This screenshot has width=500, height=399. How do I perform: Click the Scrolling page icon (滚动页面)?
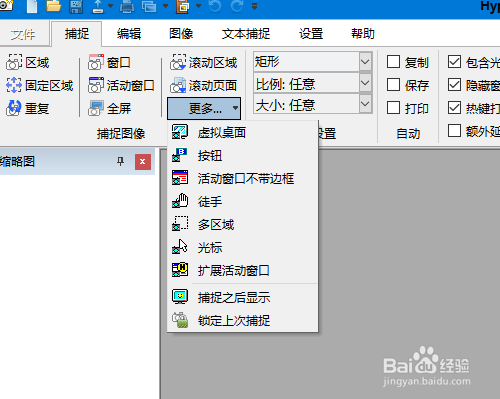[178, 85]
